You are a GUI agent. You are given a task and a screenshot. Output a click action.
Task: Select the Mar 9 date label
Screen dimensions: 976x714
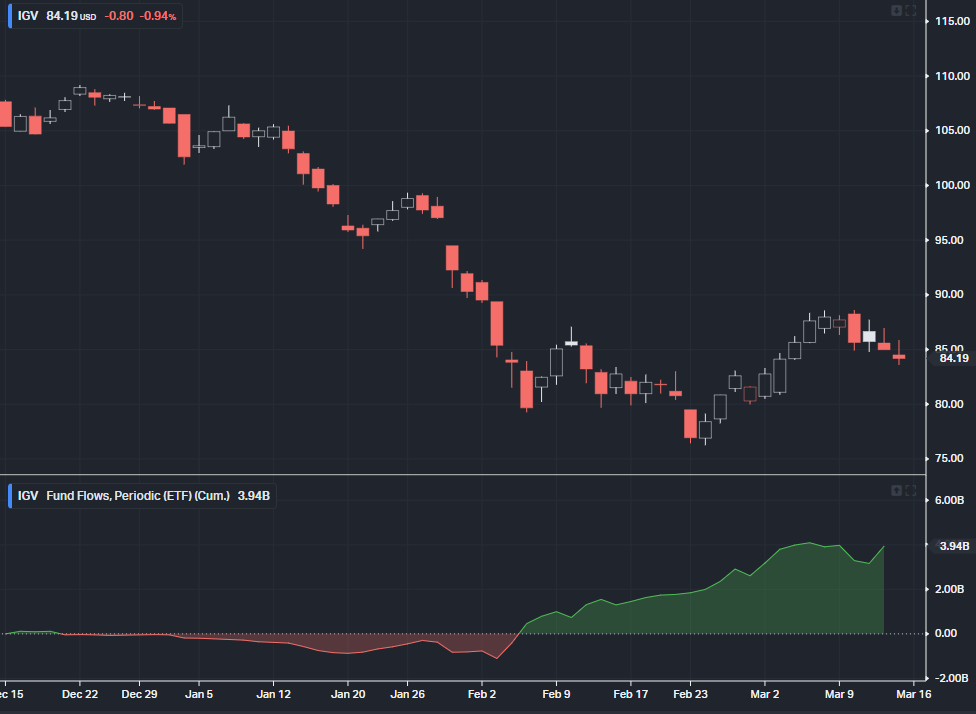pos(838,693)
